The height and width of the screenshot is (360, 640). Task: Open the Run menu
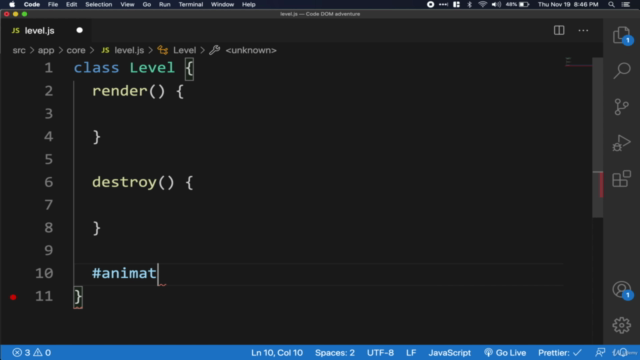[x=164, y=4]
